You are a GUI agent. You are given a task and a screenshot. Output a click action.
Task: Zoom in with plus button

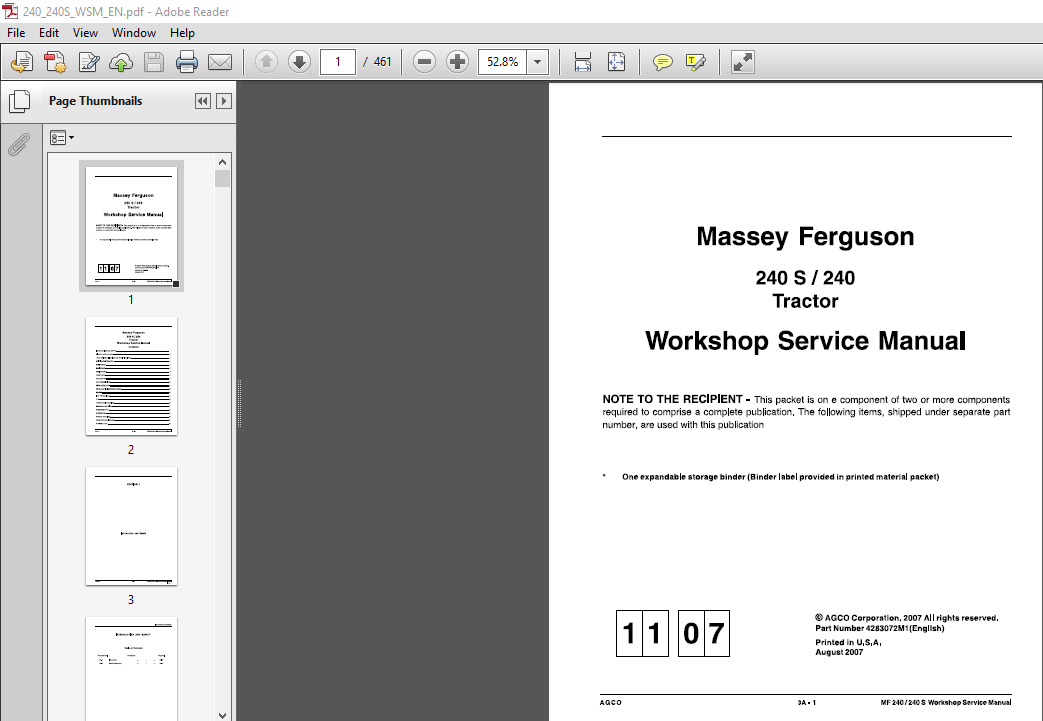click(x=457, y=62)
